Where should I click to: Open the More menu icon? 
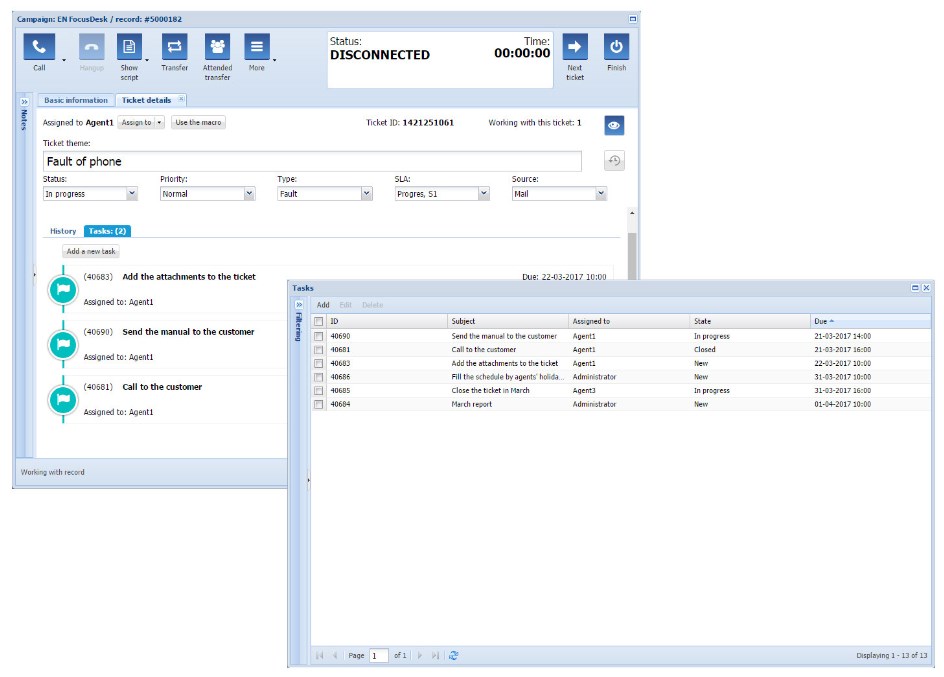click(257, 47)
